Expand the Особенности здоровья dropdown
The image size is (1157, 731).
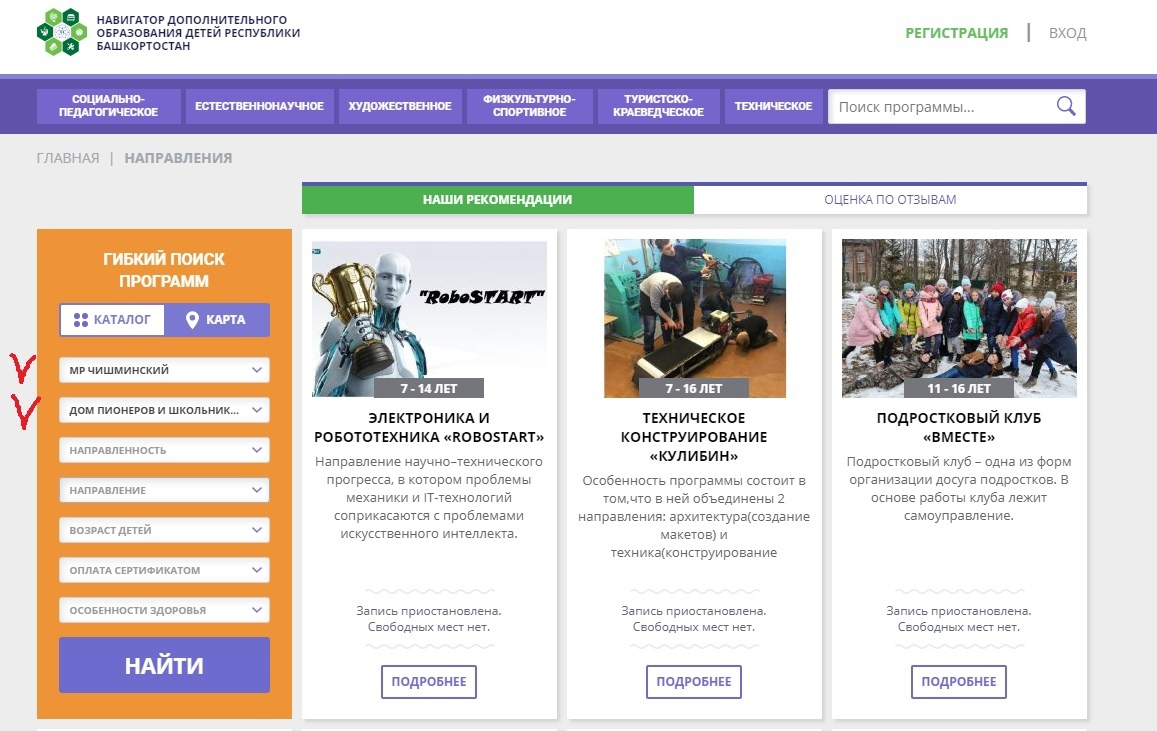[x=164, y=610]
